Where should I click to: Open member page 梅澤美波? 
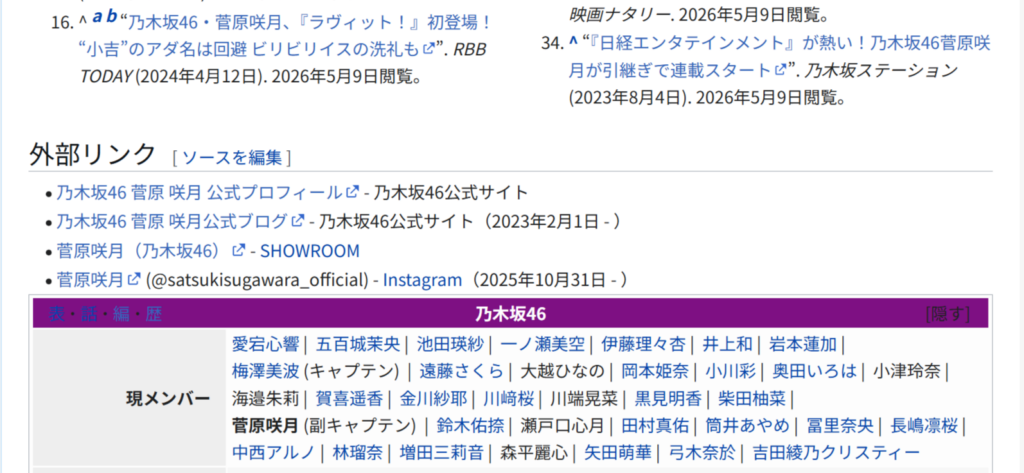(x=265, y=372)
